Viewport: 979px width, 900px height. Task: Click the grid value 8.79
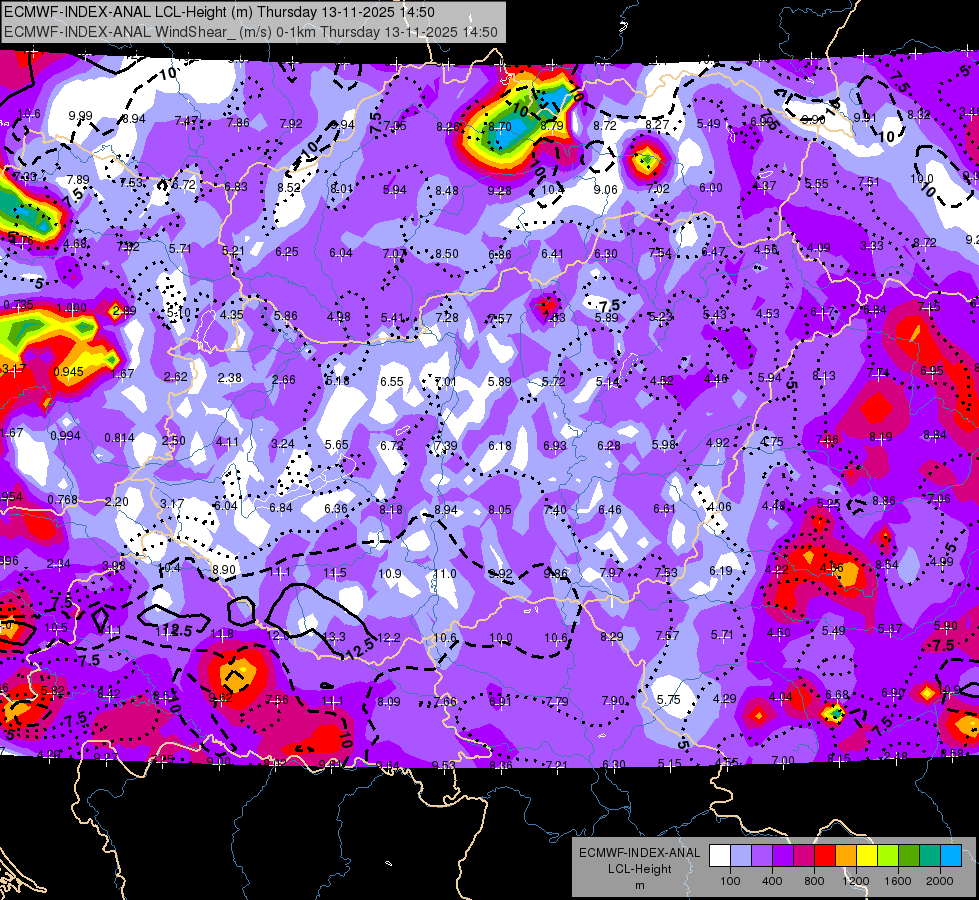(x=552, y=126)
